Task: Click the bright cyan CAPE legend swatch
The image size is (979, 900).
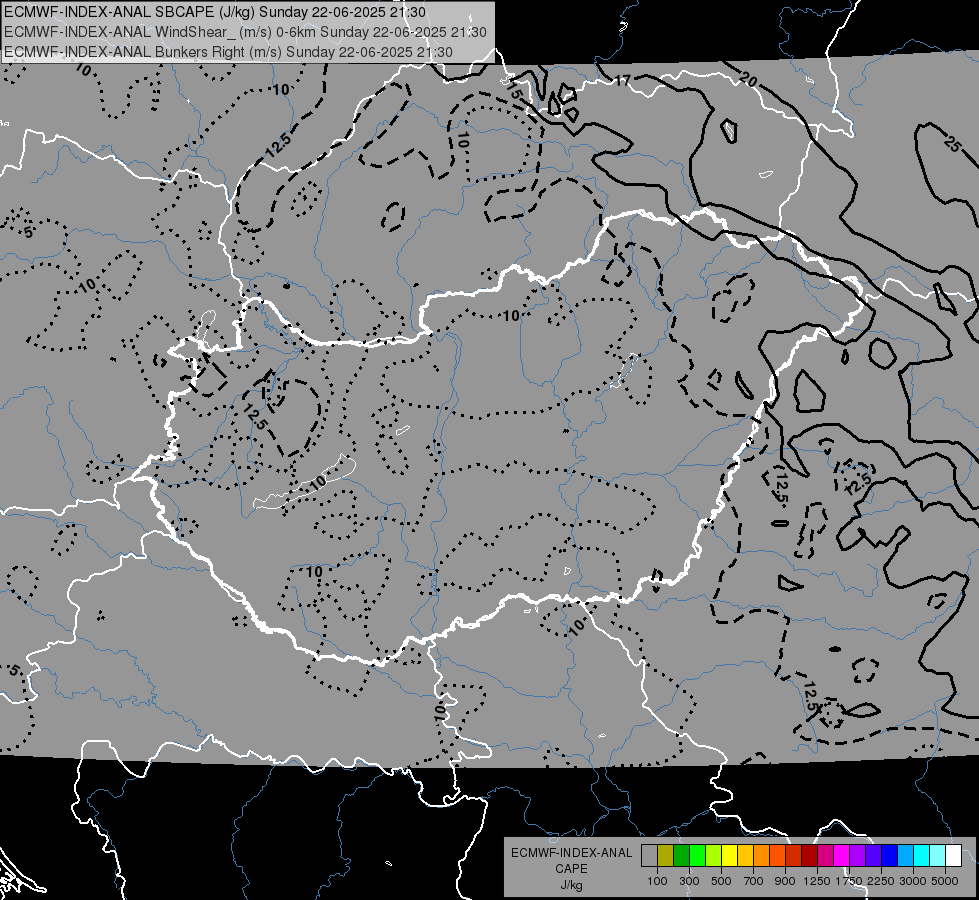Action: point(922,855)
